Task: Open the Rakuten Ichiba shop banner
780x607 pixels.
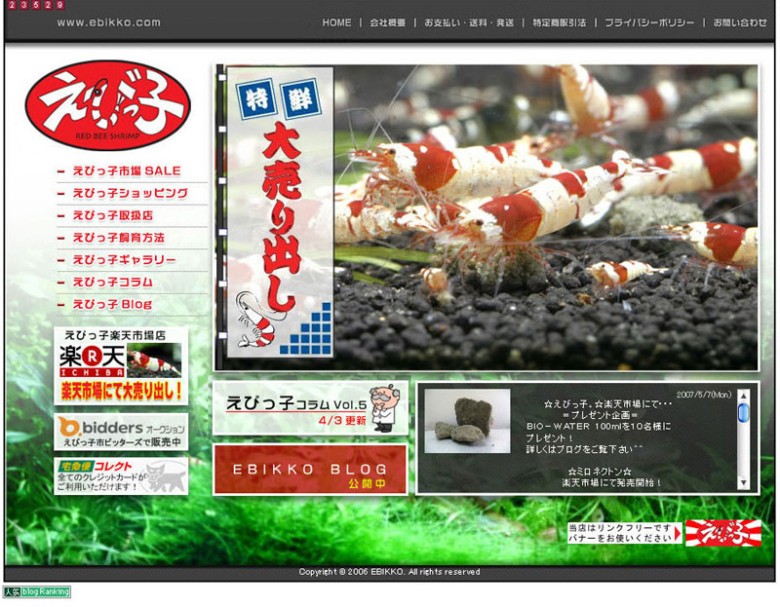Action: pyautogui.click(x=121, y=365)
